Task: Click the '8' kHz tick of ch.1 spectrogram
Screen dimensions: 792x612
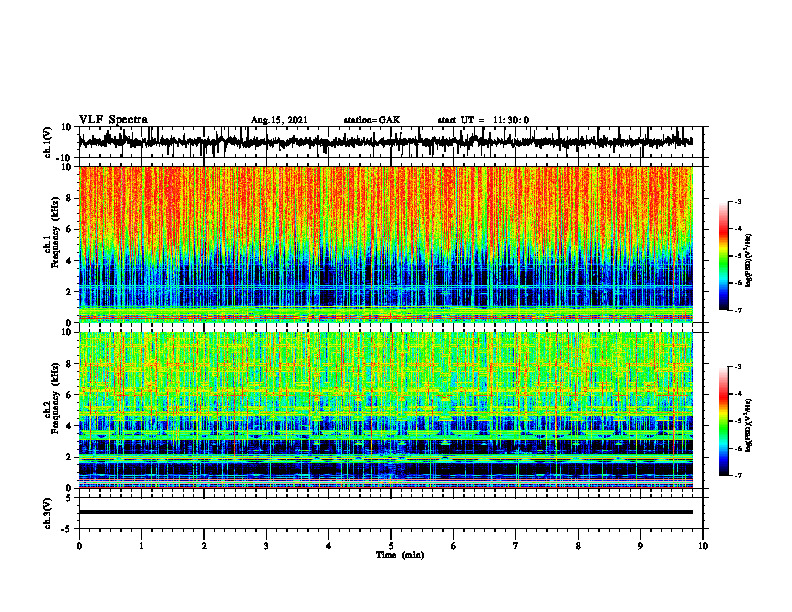Action: [69, 198]
